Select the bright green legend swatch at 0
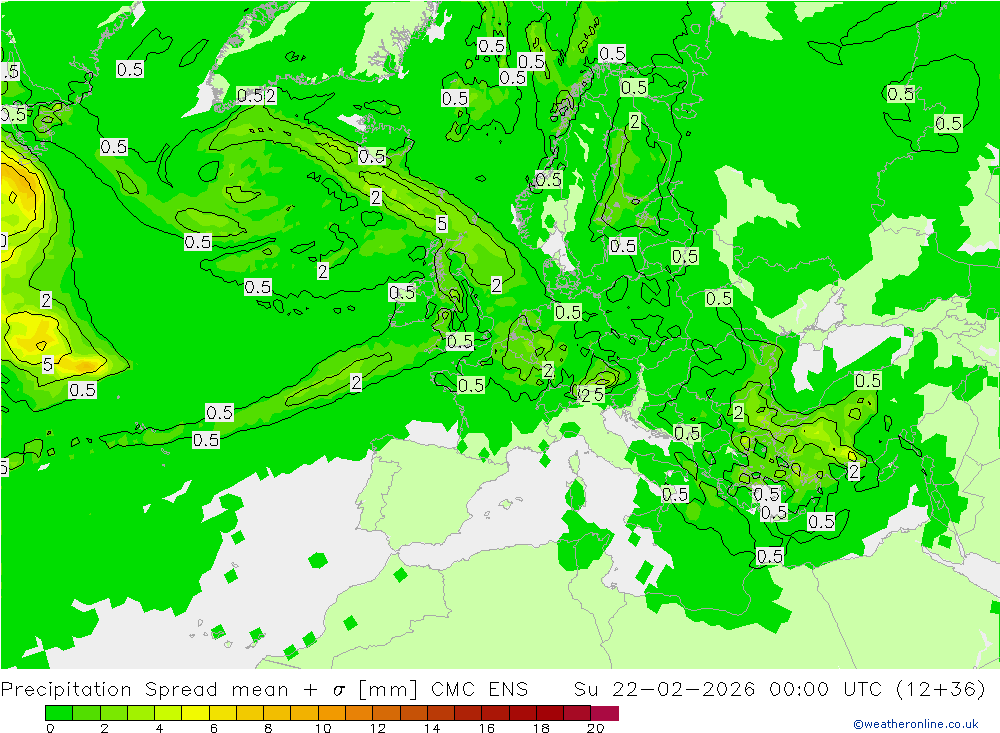1000x733 pixels. [59, 713]
